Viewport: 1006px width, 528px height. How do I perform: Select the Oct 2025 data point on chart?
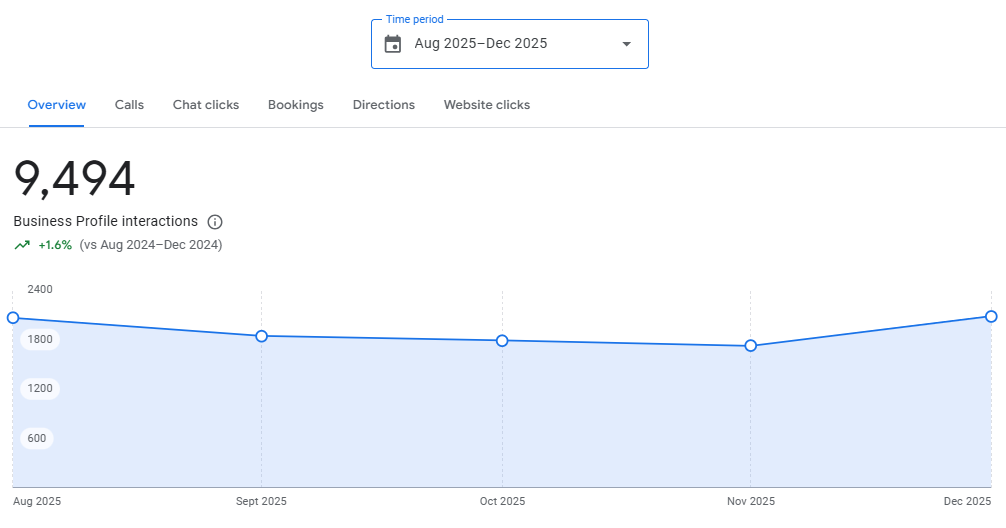point(502,341)
